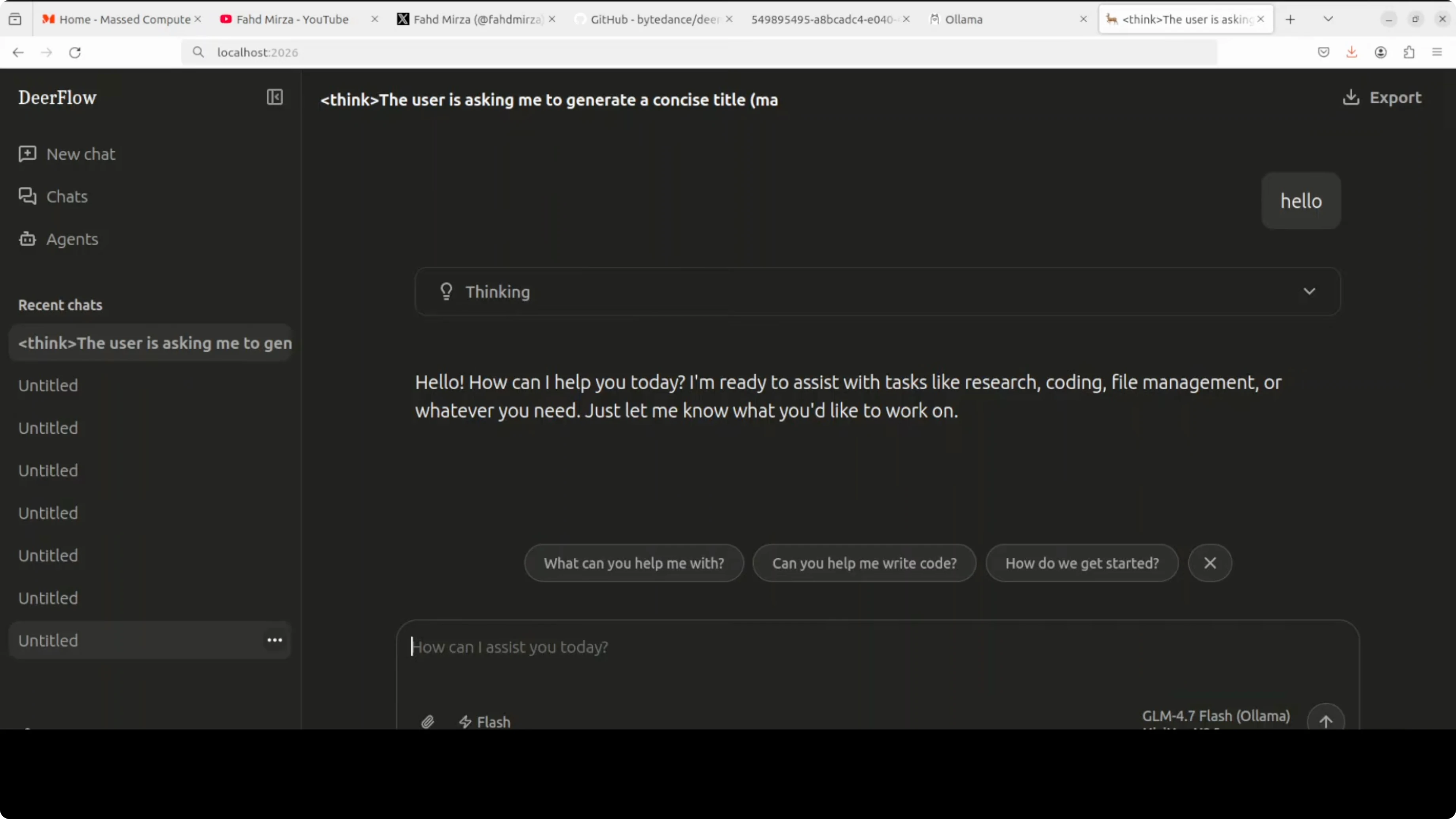Open the browser tab list dropdown
Screen dimensions: 1456x819
tap(1328, 19)
